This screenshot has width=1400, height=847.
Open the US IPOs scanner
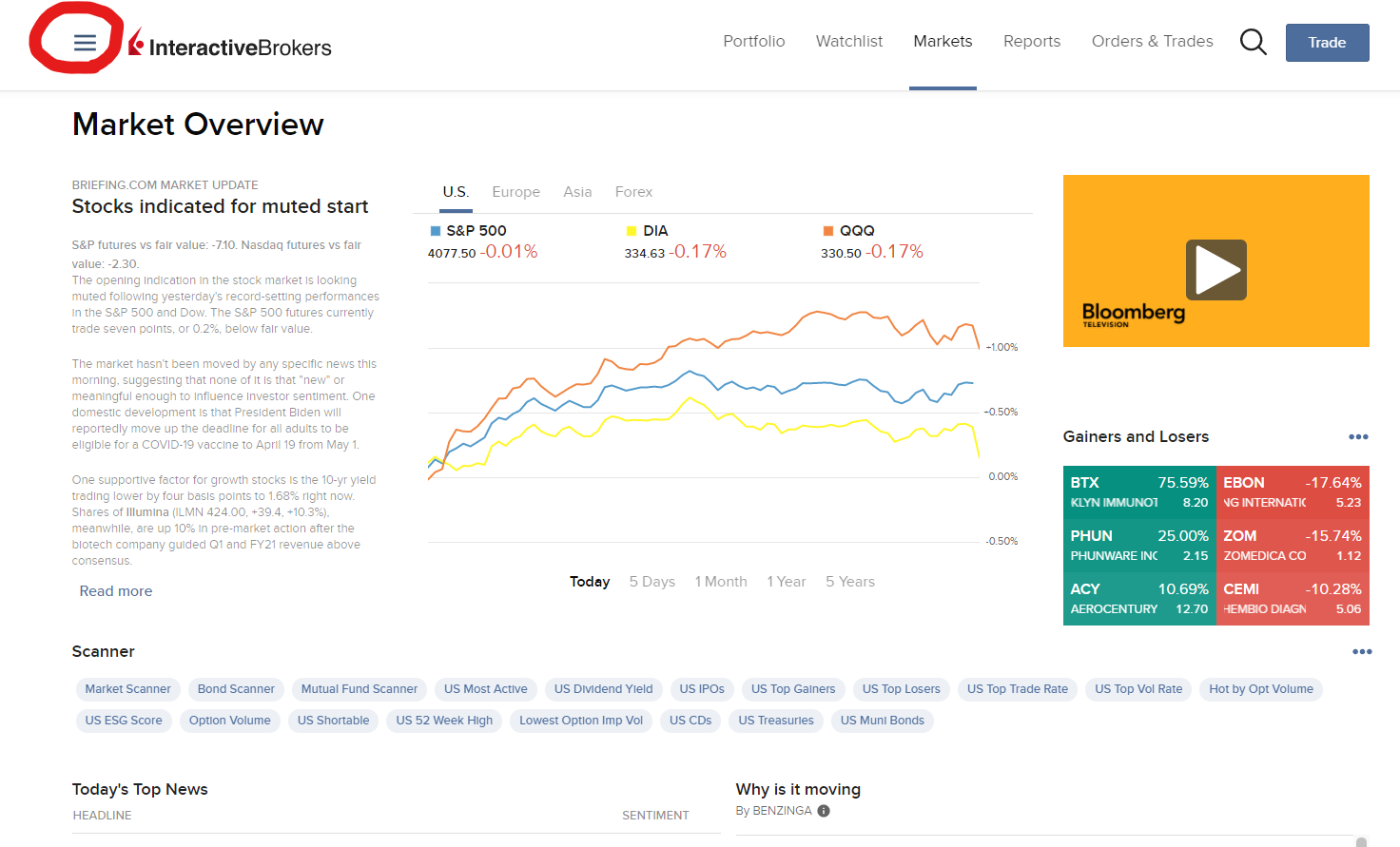click(702, 689)
